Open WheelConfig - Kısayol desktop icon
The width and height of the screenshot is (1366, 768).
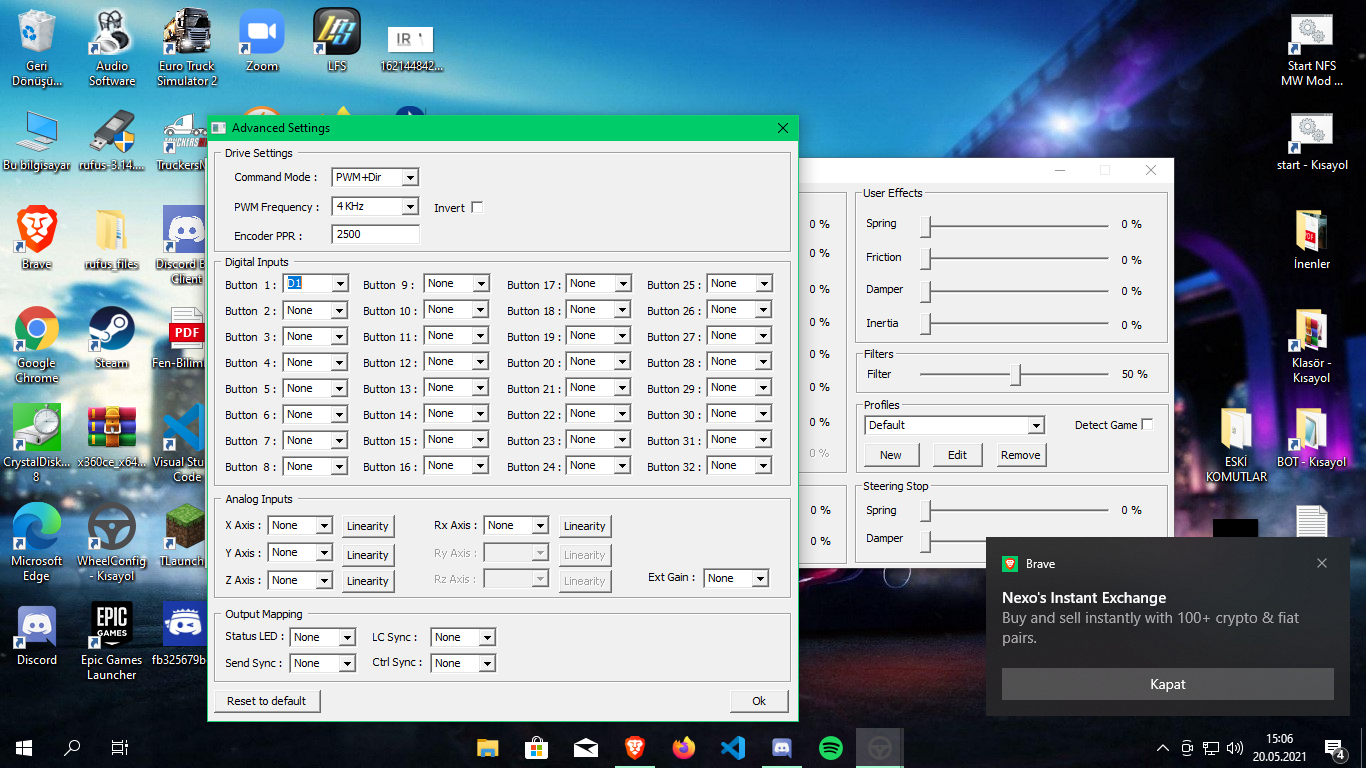coord(112,543)
